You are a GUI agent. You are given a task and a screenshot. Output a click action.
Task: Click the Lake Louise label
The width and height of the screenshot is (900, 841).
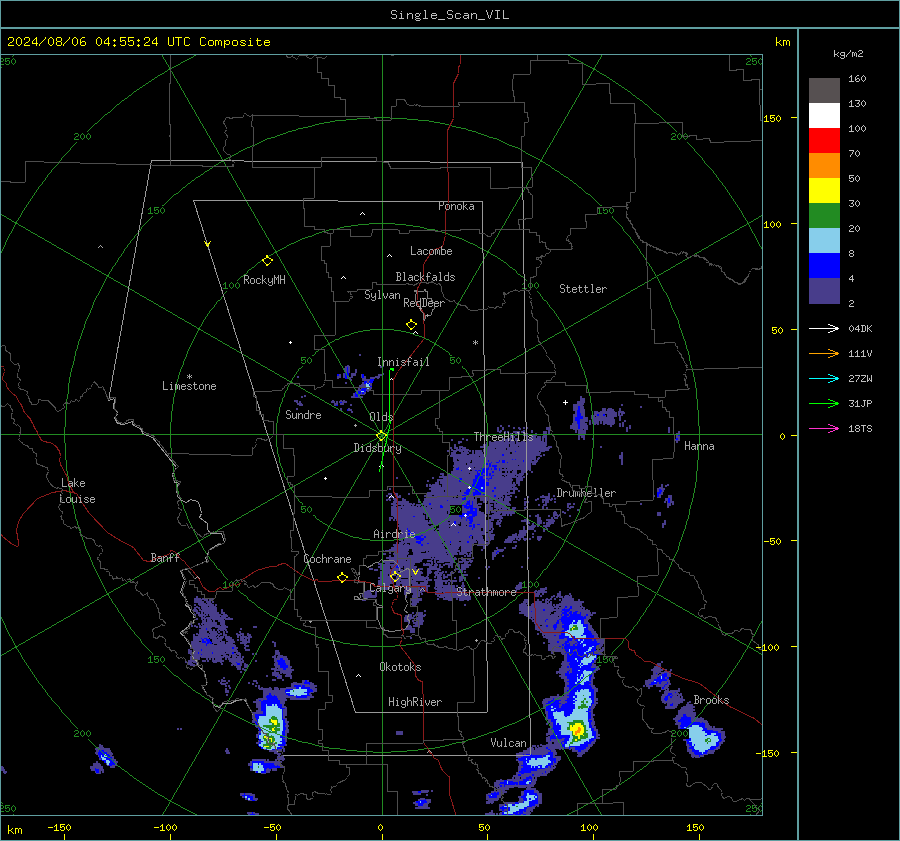point(77,491)
